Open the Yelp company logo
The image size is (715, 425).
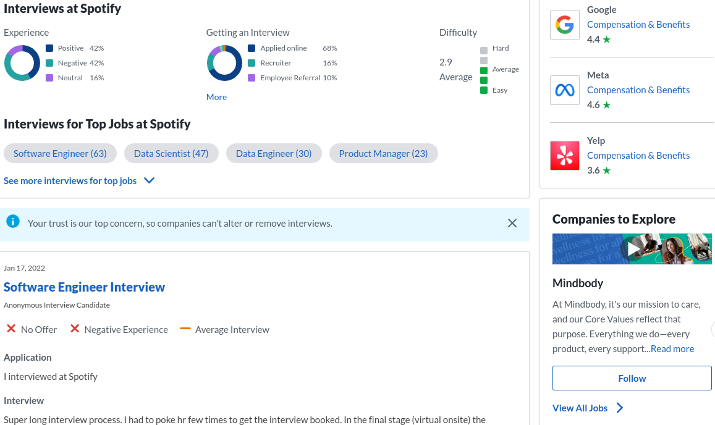click(x=565, y=155)
